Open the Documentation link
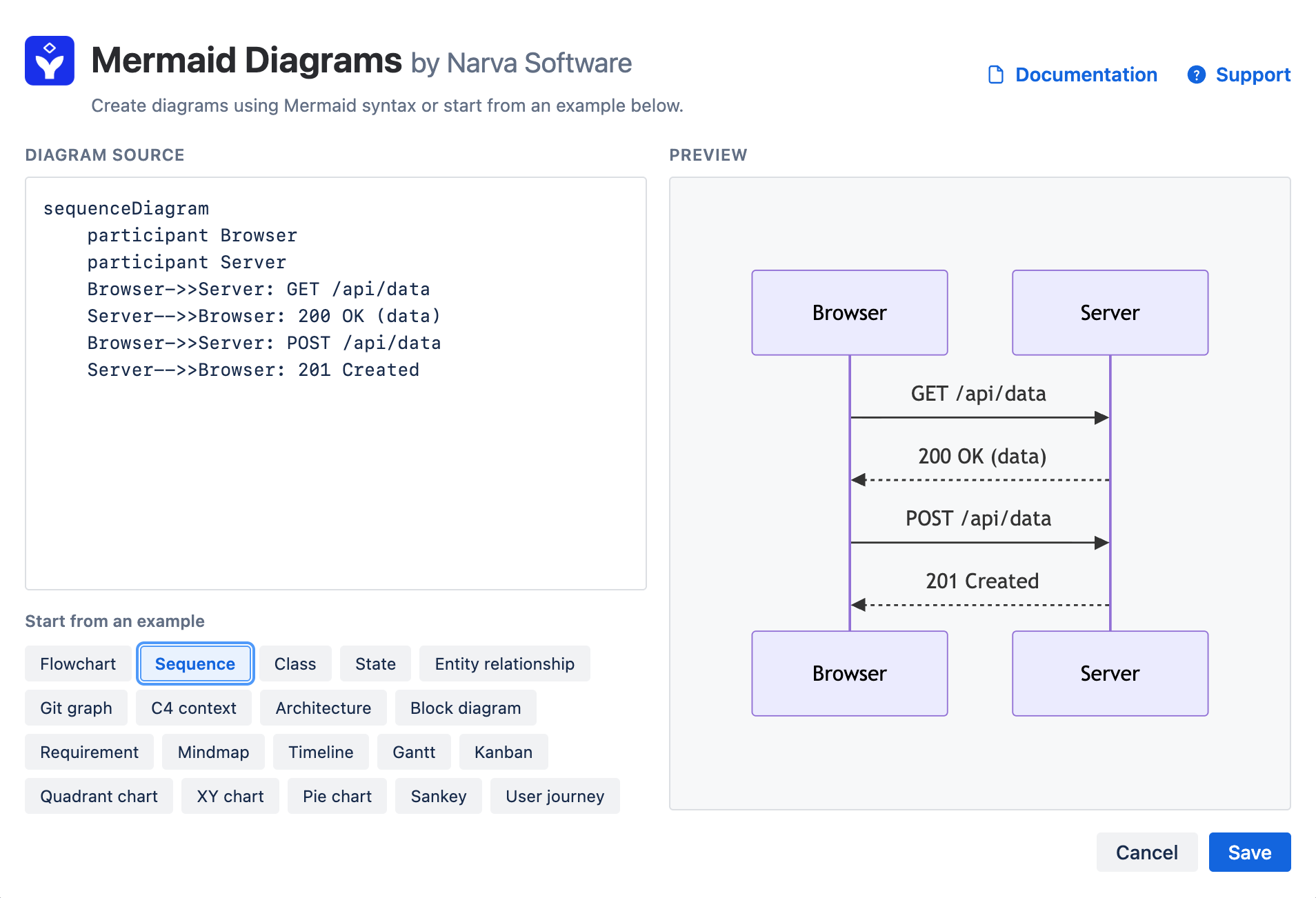The height and width of the screenshot is (898, 1316). [x=1086, y=74]
